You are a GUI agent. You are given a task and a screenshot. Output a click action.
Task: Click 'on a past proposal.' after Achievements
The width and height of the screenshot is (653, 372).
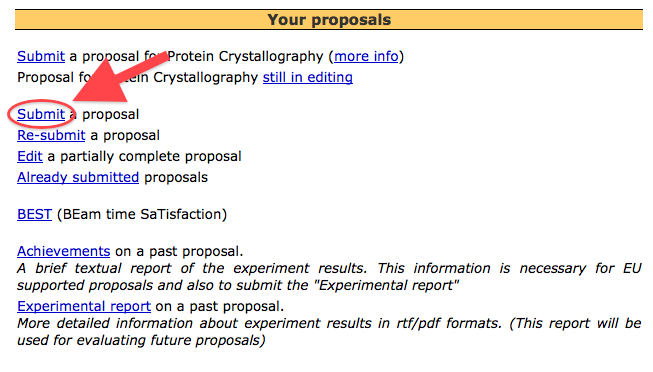pyautogui.click(x=179, y=251)
